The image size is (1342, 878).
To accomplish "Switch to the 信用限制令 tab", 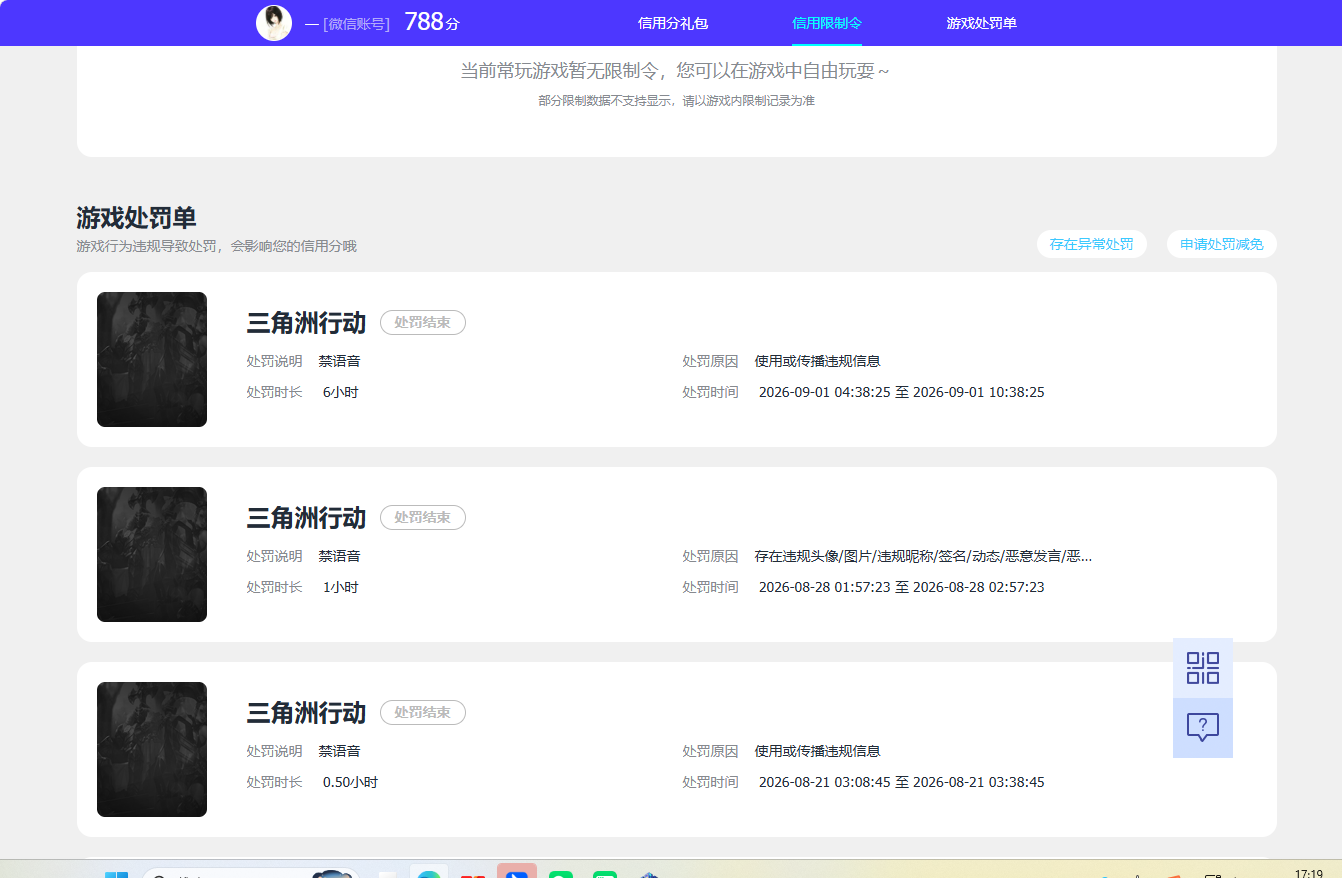I will tap(827, 23).
